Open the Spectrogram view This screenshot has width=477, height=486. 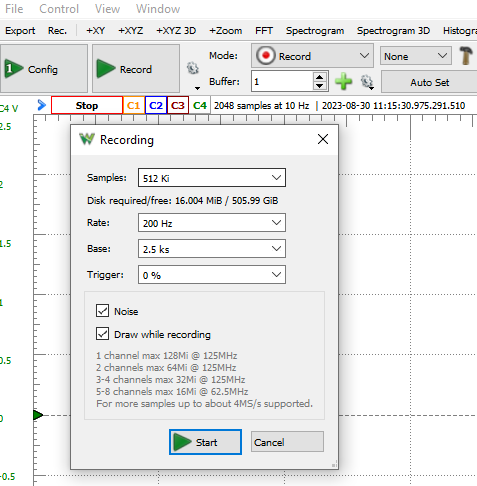(315, 31)
